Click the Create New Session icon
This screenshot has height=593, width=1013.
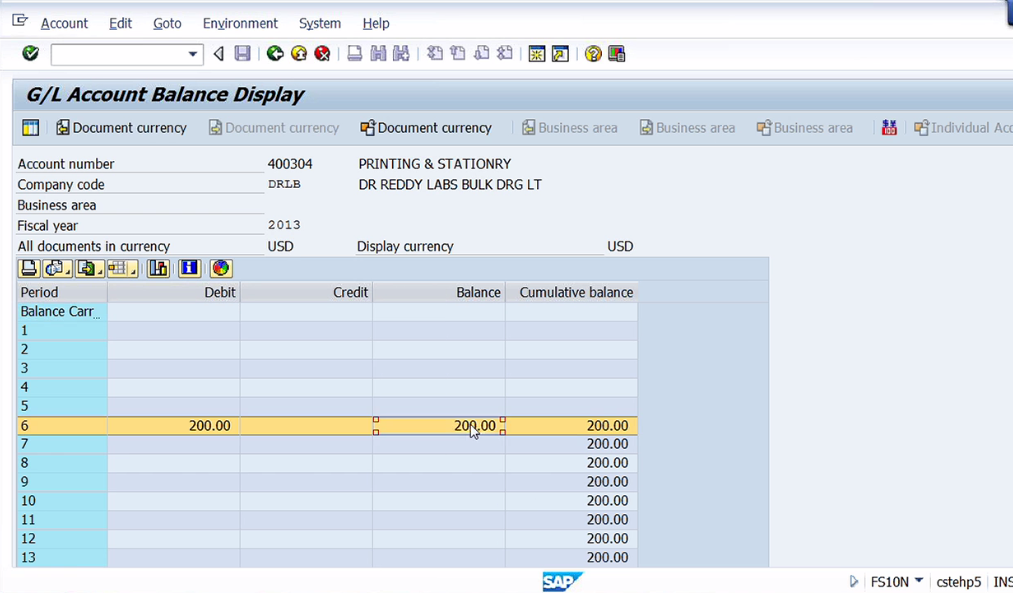(537, 54)
